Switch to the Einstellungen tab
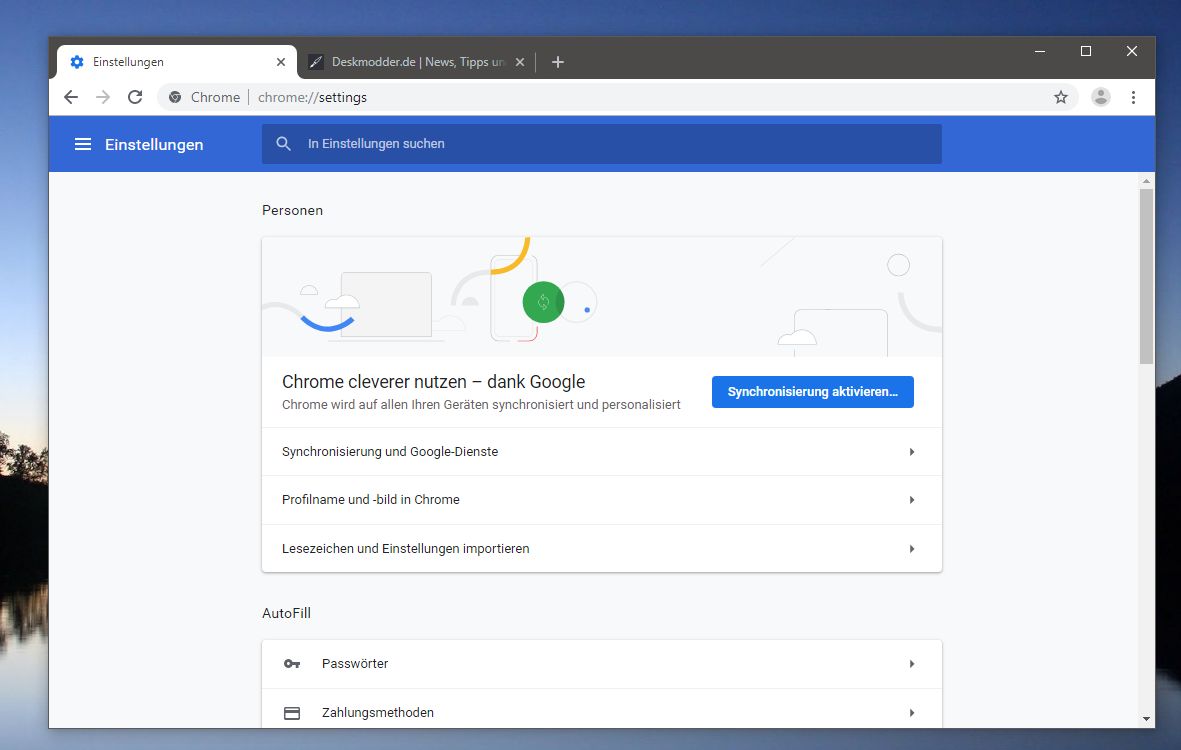Screen dimensions: 1181x750 coord(176,62)
